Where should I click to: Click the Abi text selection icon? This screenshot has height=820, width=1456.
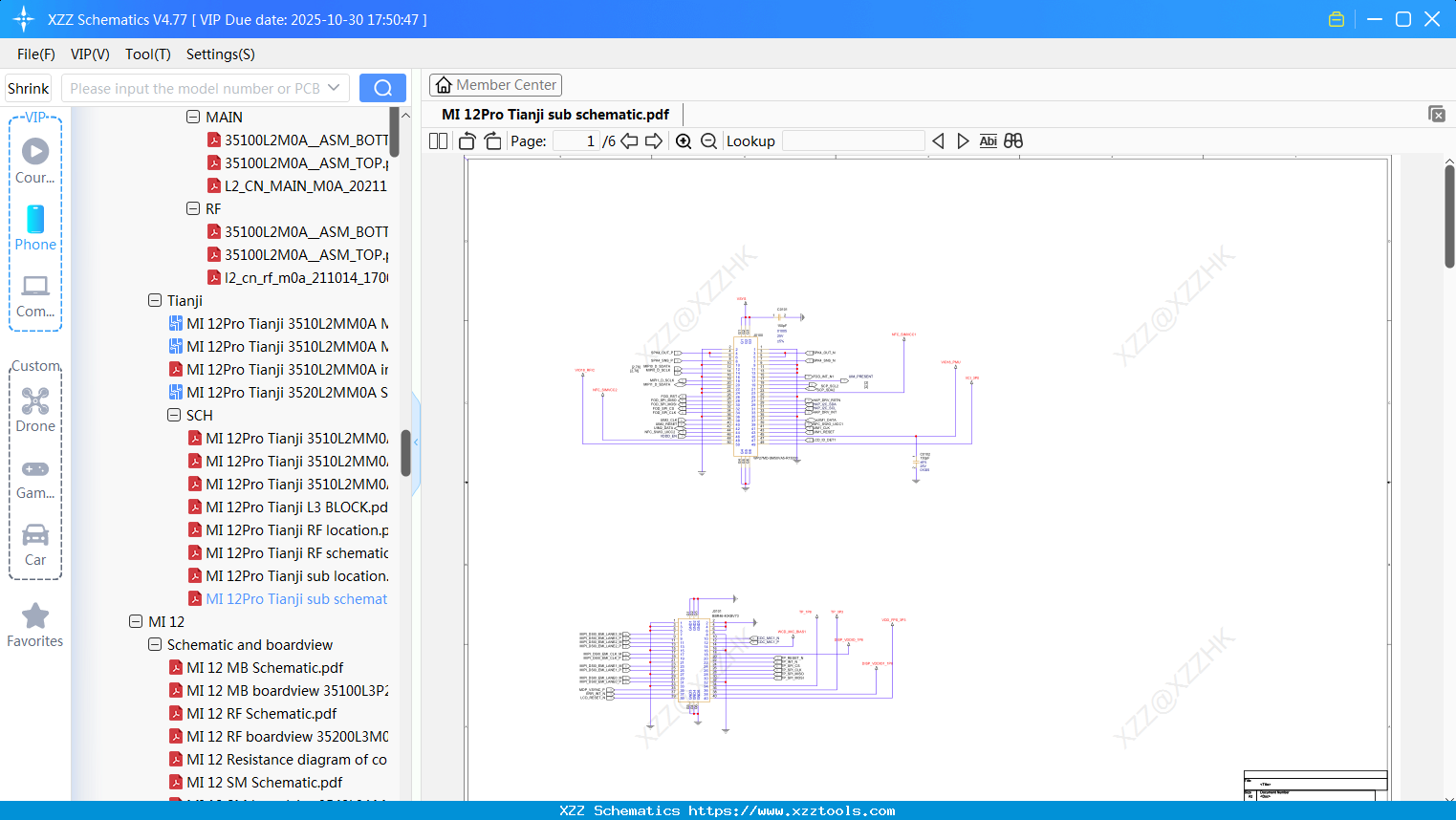(988, 140)
